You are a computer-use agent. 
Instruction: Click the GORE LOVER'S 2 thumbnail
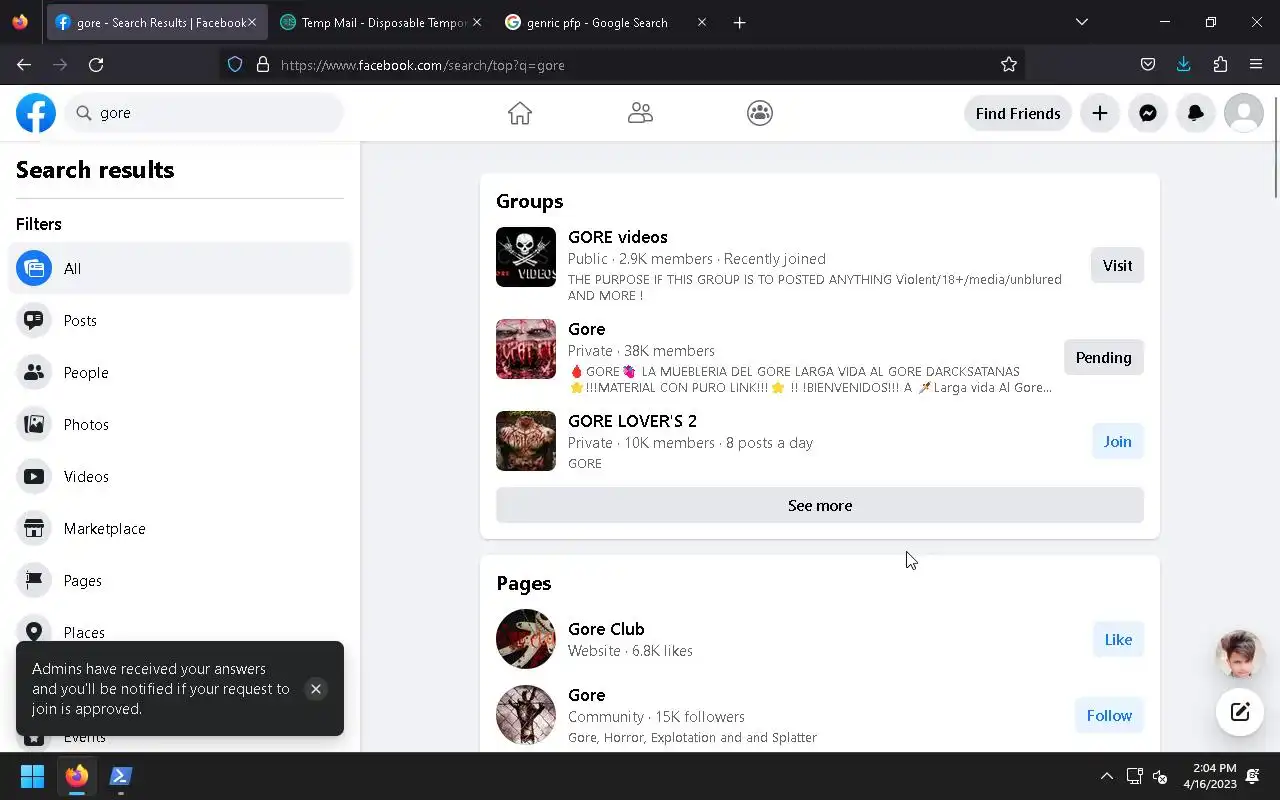tap(526, 441)
